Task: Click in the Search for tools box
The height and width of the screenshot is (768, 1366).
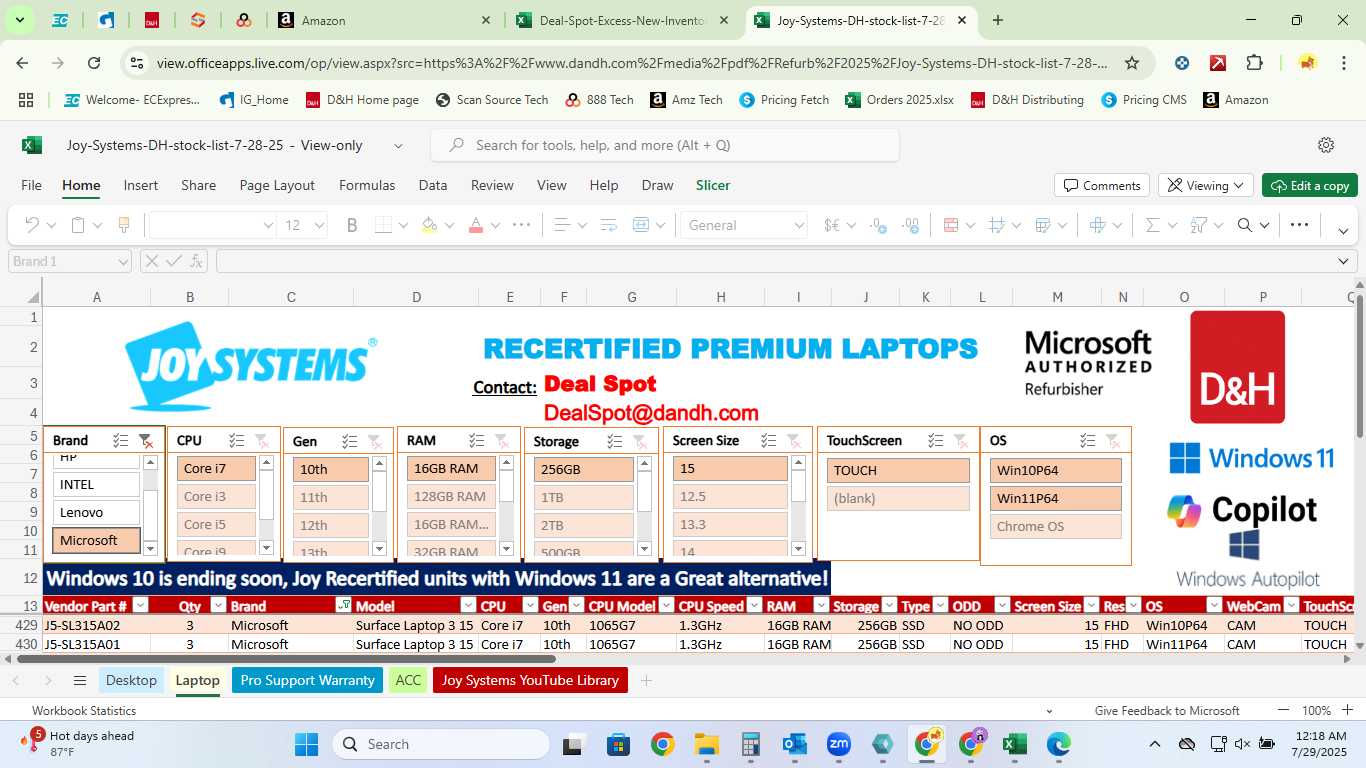Action: pos(665,145)
